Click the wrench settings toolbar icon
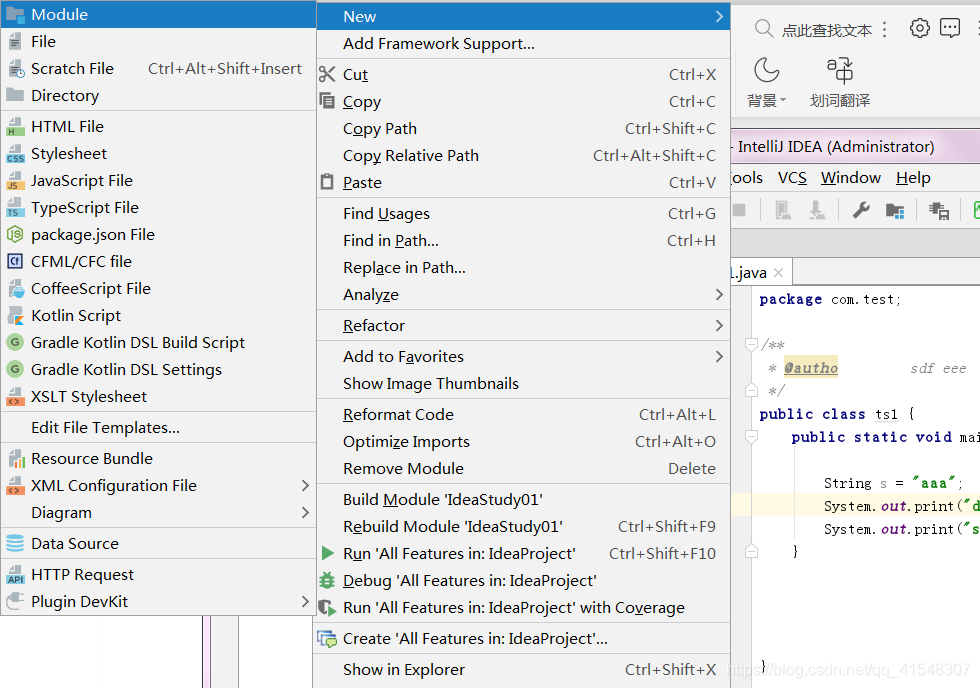Screen dimensions: 980x688 [861, 210]
